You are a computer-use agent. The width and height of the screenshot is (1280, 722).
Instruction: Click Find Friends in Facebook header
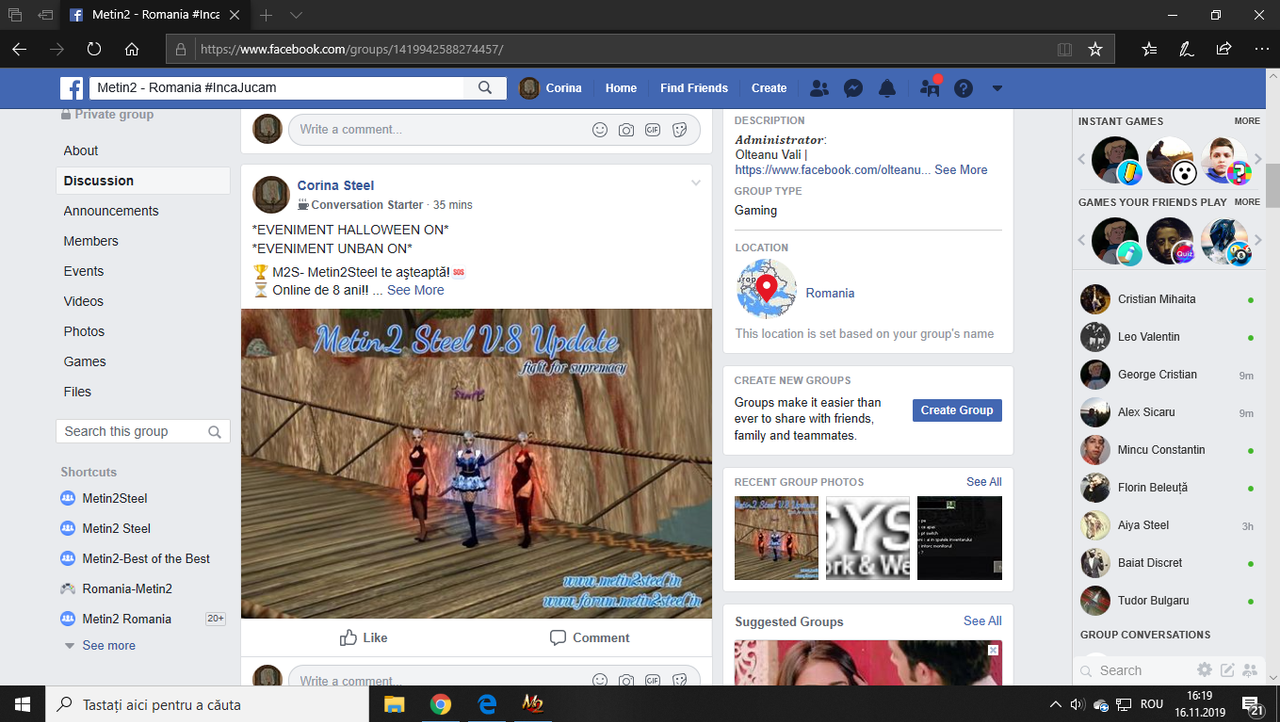tap(694, 88)
